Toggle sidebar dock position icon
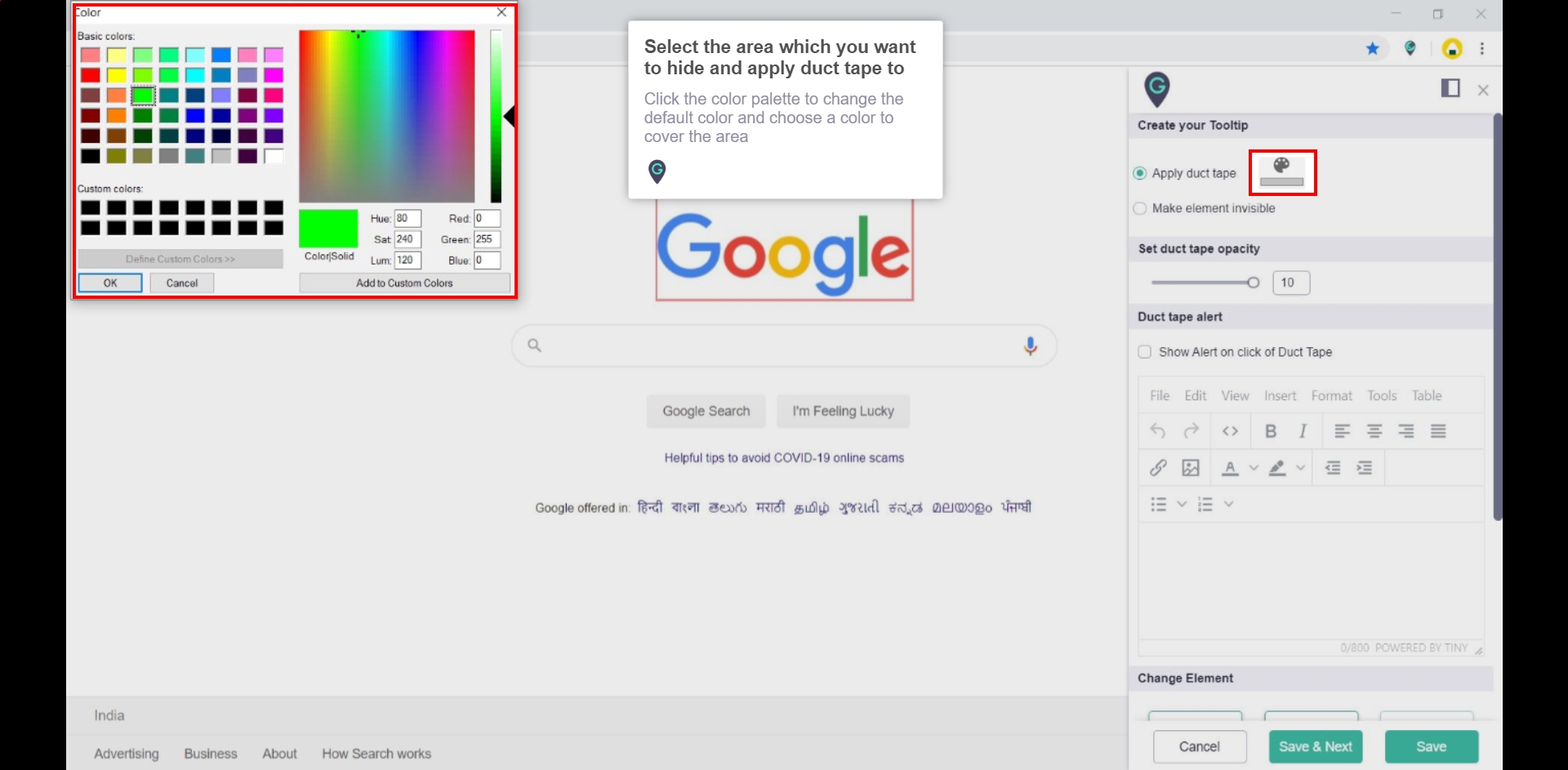This screenshot has height=770, width=1568. tap(1450, 88)
